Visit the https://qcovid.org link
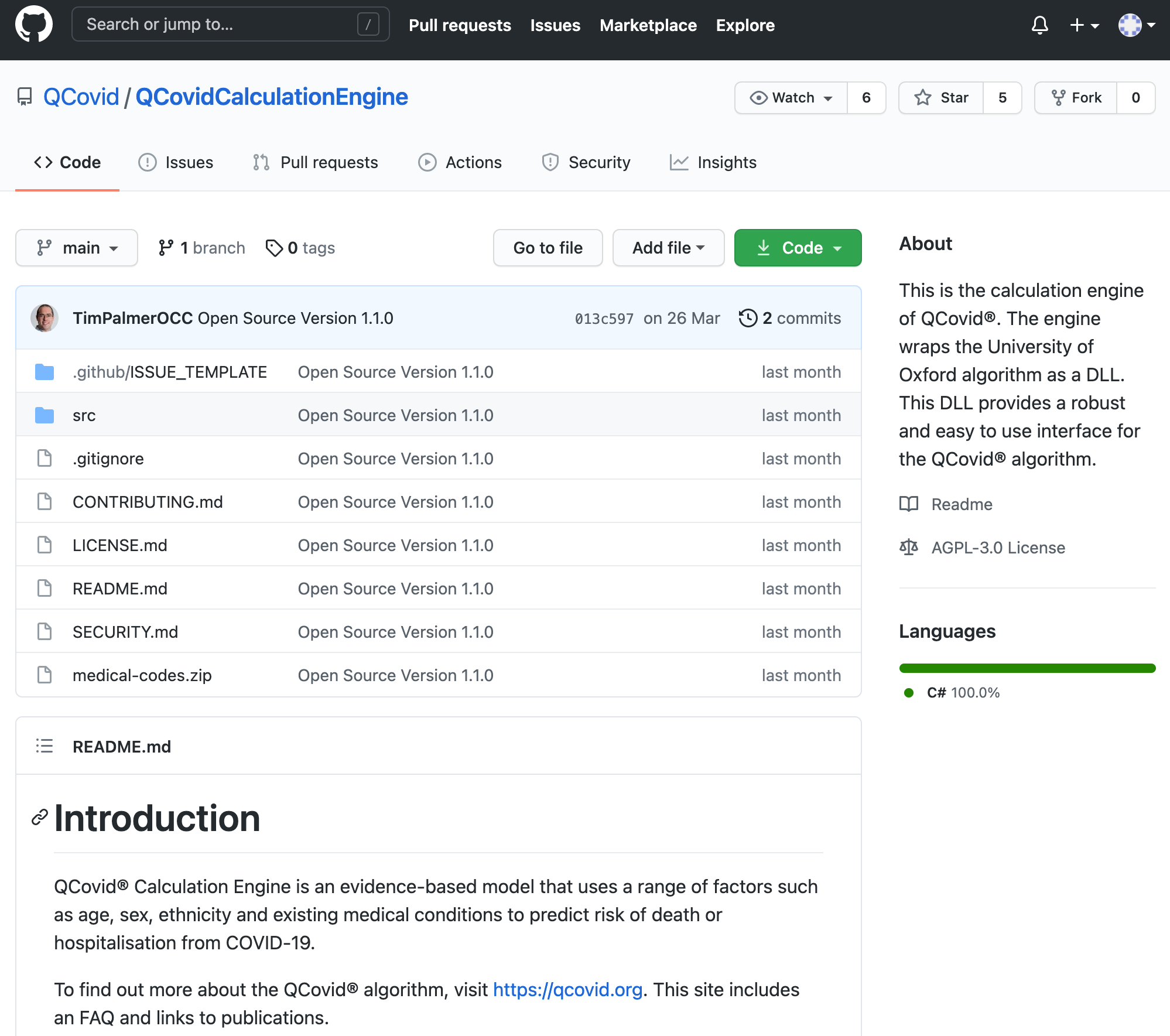Image resolution: width=1170 pixels, height=1036 pixels. 567,990
